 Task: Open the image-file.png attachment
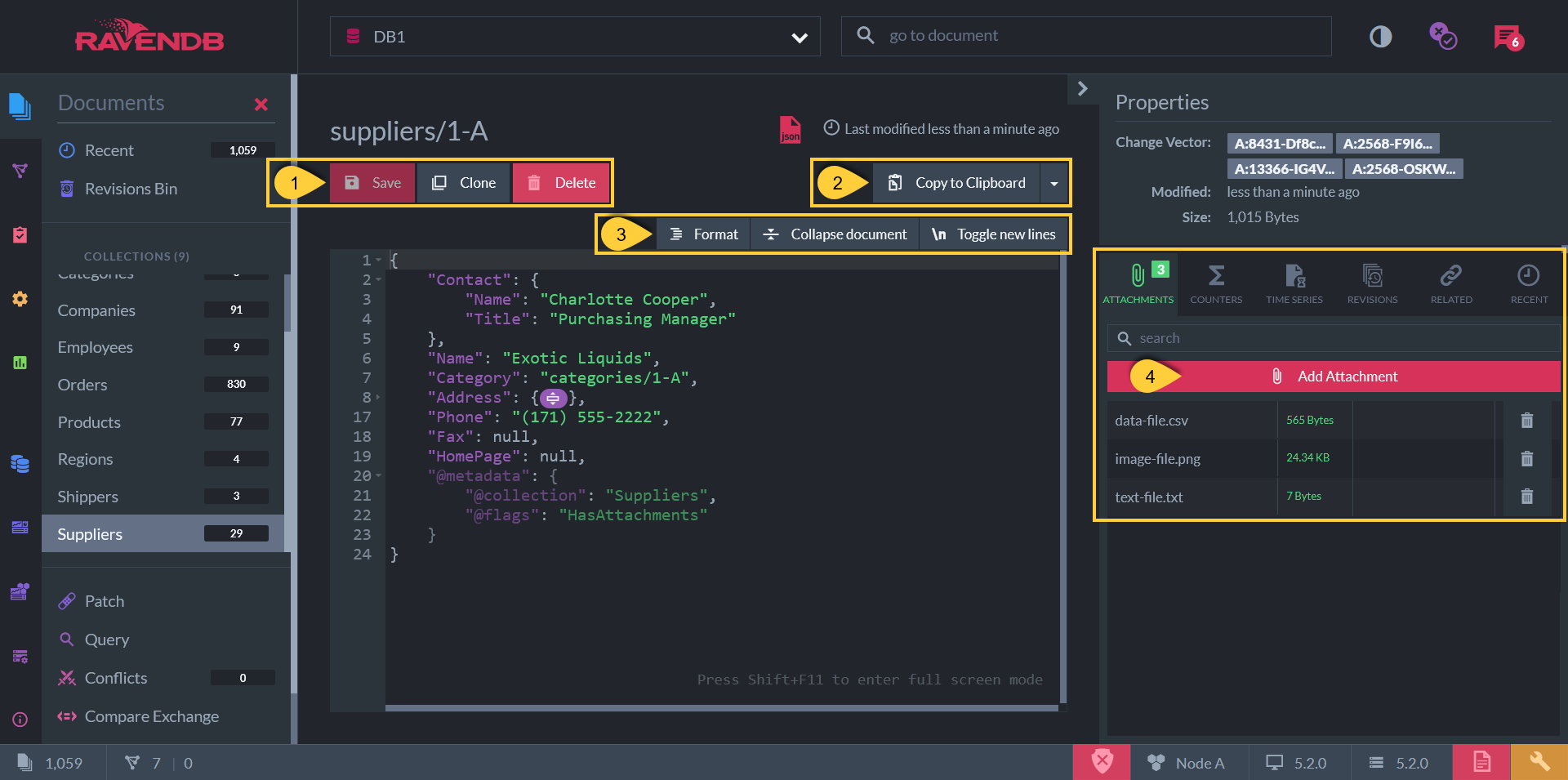pos(1157,459)
